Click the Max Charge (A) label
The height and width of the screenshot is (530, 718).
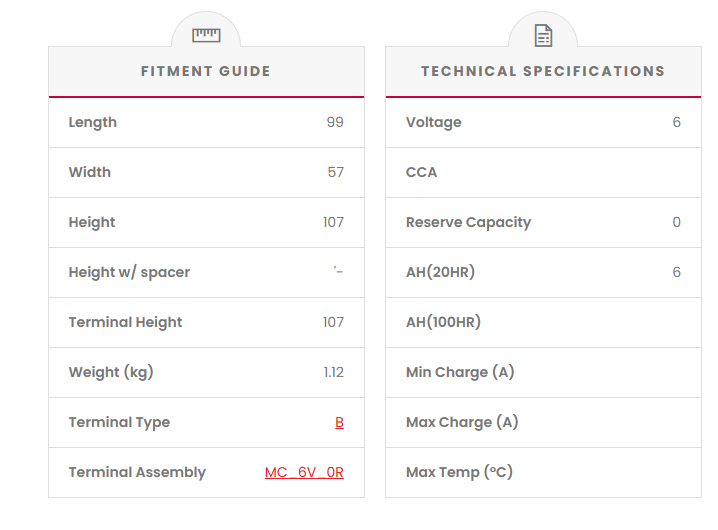coord(462,422)
